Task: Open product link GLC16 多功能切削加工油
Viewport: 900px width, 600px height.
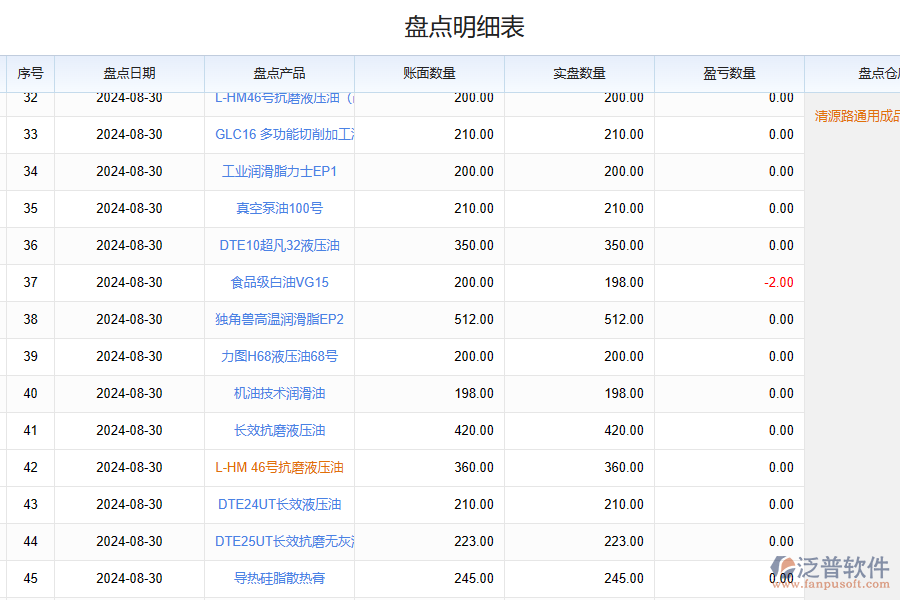Action: (285, 134)
